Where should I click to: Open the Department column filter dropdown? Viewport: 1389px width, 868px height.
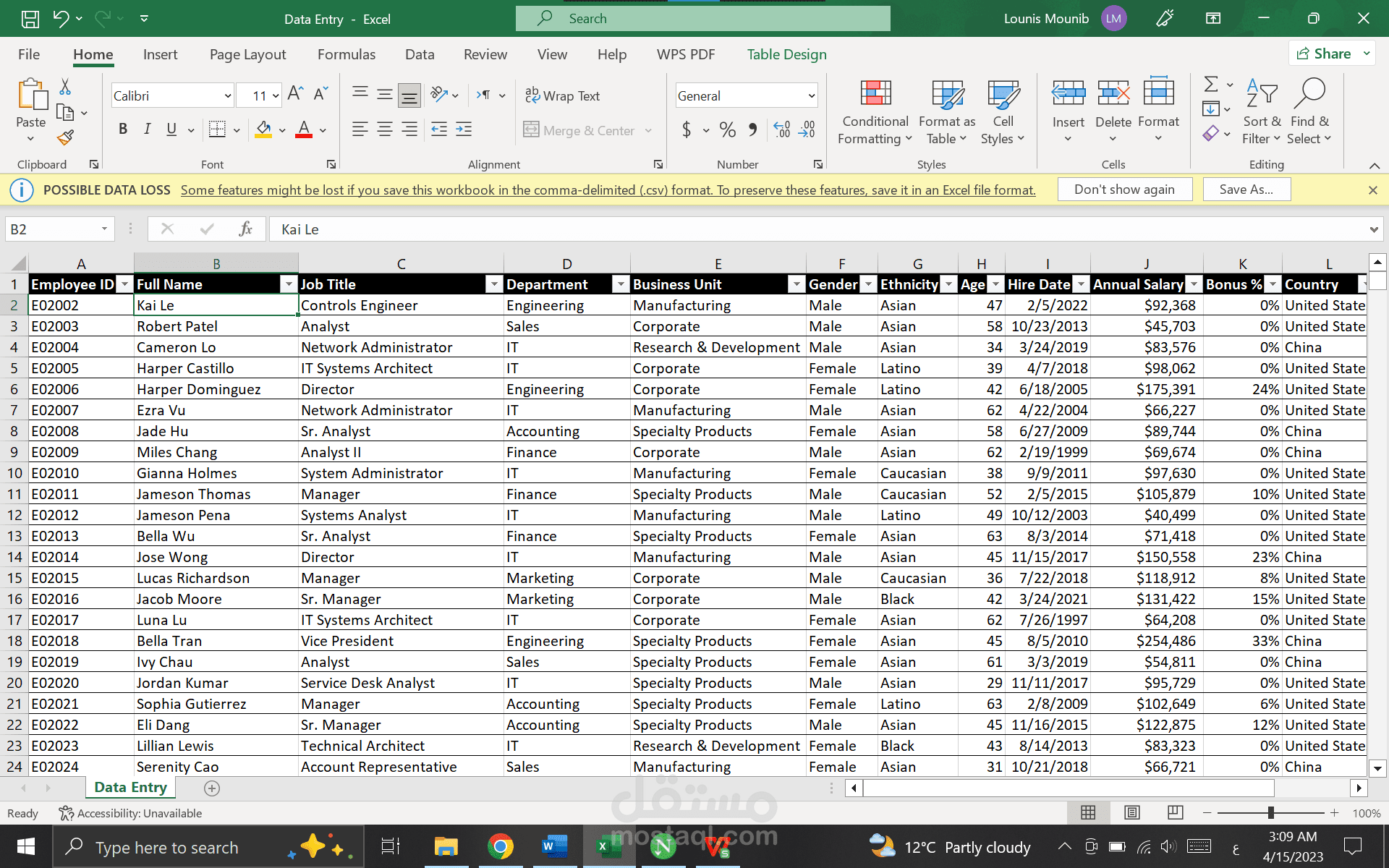620,284
